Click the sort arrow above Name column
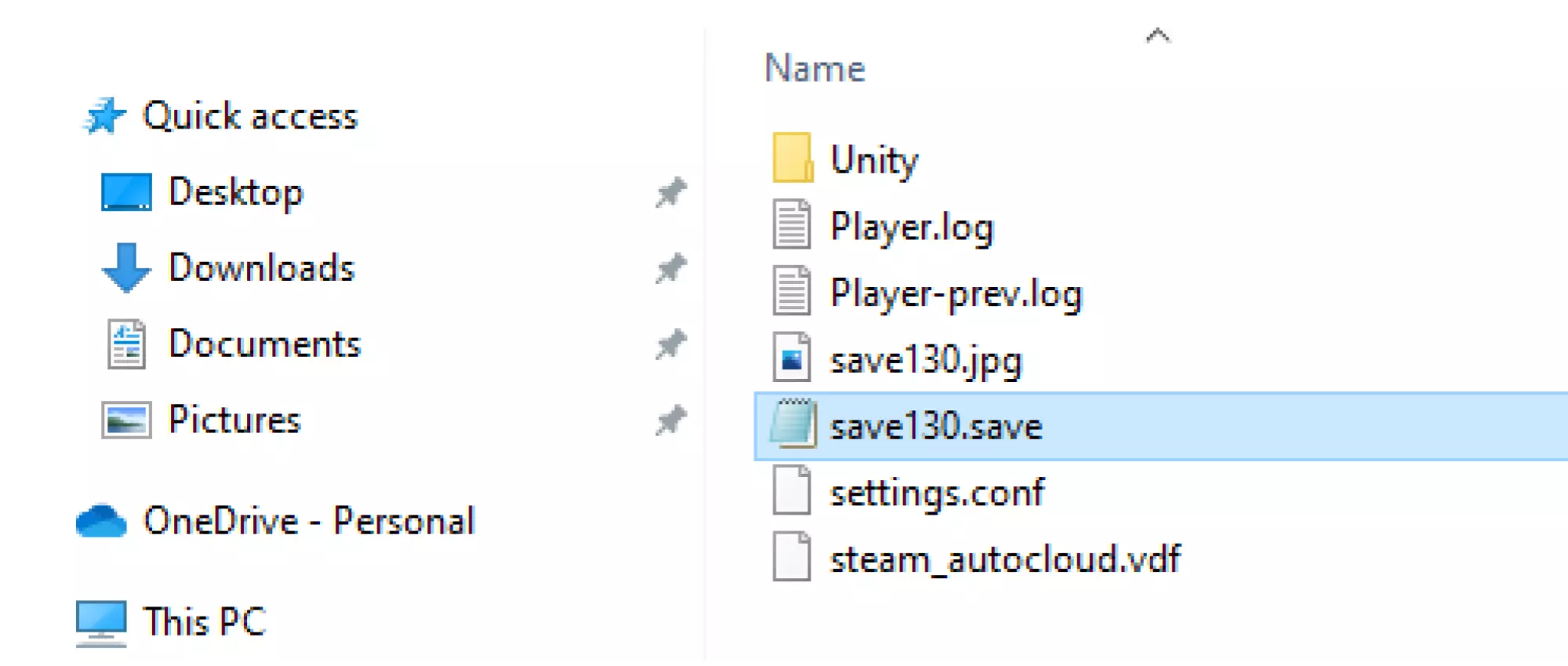The width and height of the screenshot is (1568, 666). coord(1157,35)
